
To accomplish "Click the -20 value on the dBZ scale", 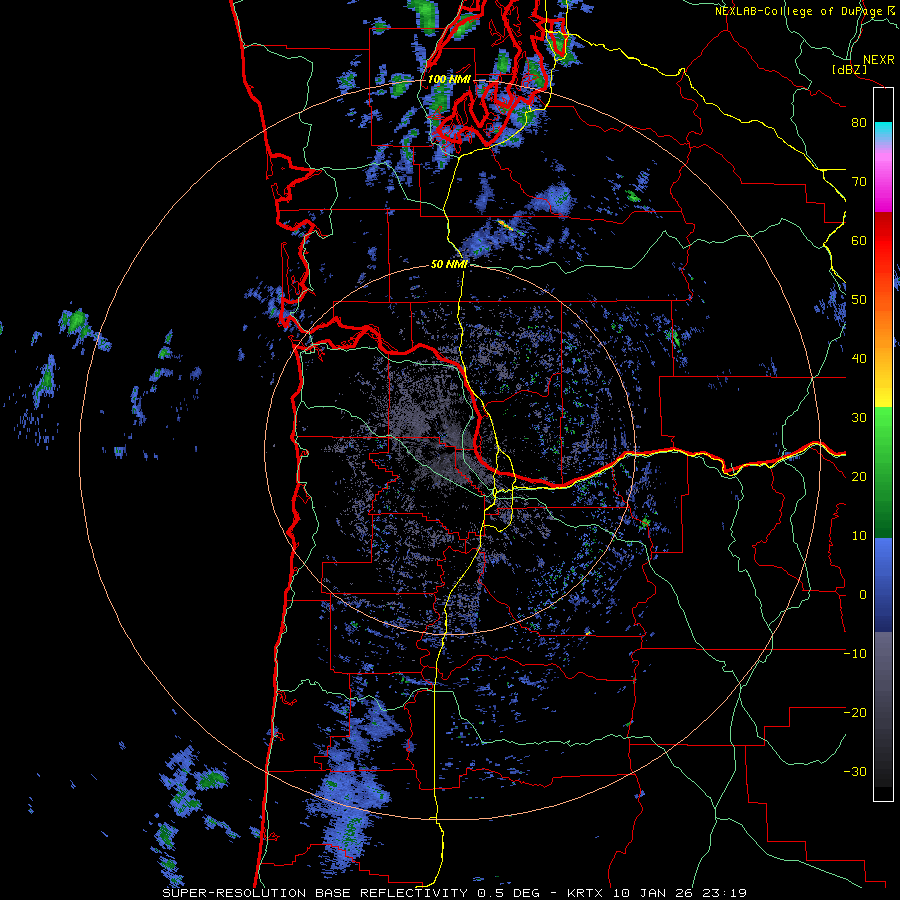I will (x=855, y=713).
